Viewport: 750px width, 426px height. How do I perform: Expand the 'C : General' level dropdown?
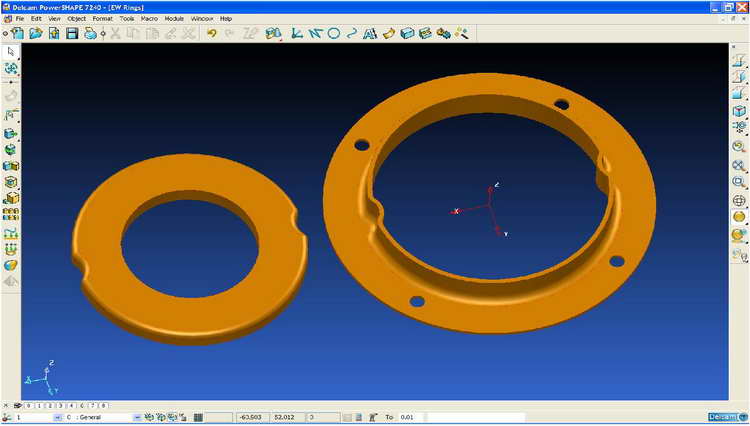pos(135,417)
